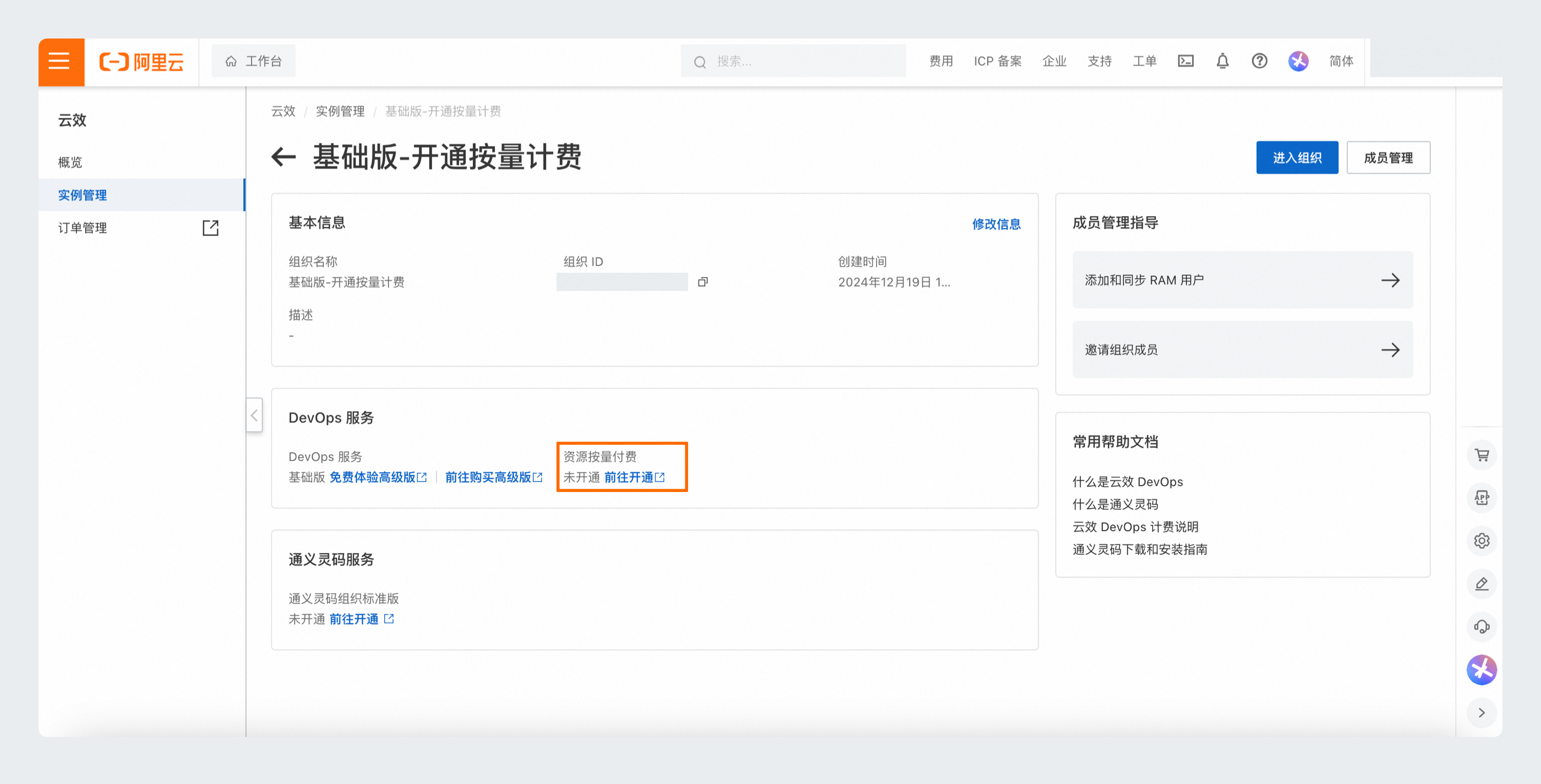
Task: Click the Cloud Shell terminal icon
Action: [1185, 61]
